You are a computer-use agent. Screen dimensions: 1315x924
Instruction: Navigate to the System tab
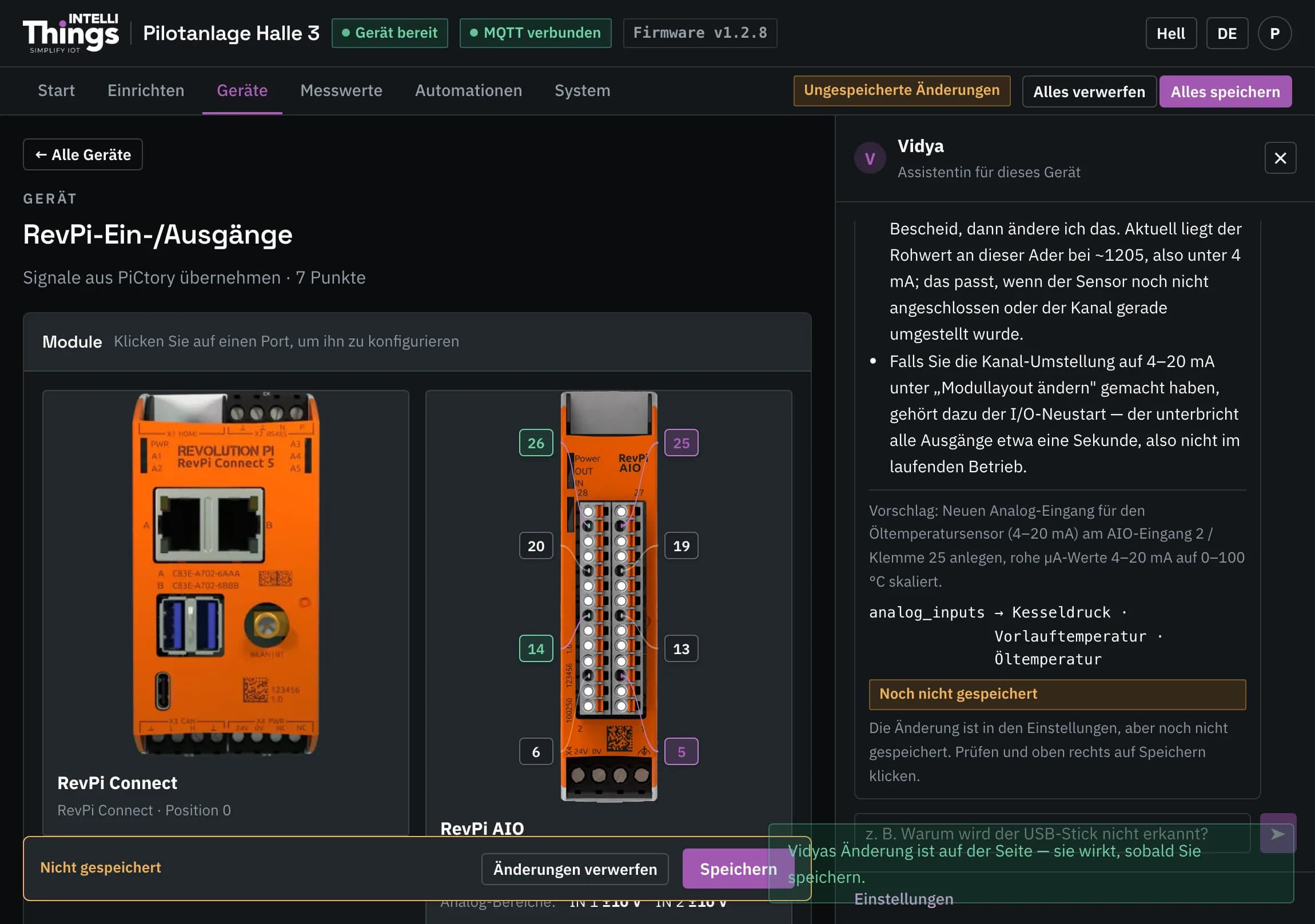[x=583, y=90]
